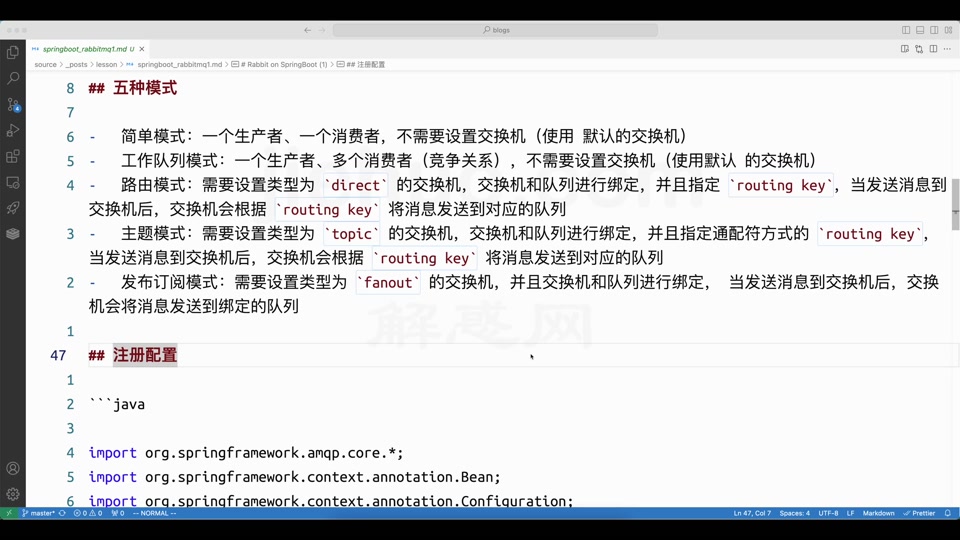Toggle the Secondary Side Bar layout button
This screenshot has width=960, height=540.
tap(934, 30)
